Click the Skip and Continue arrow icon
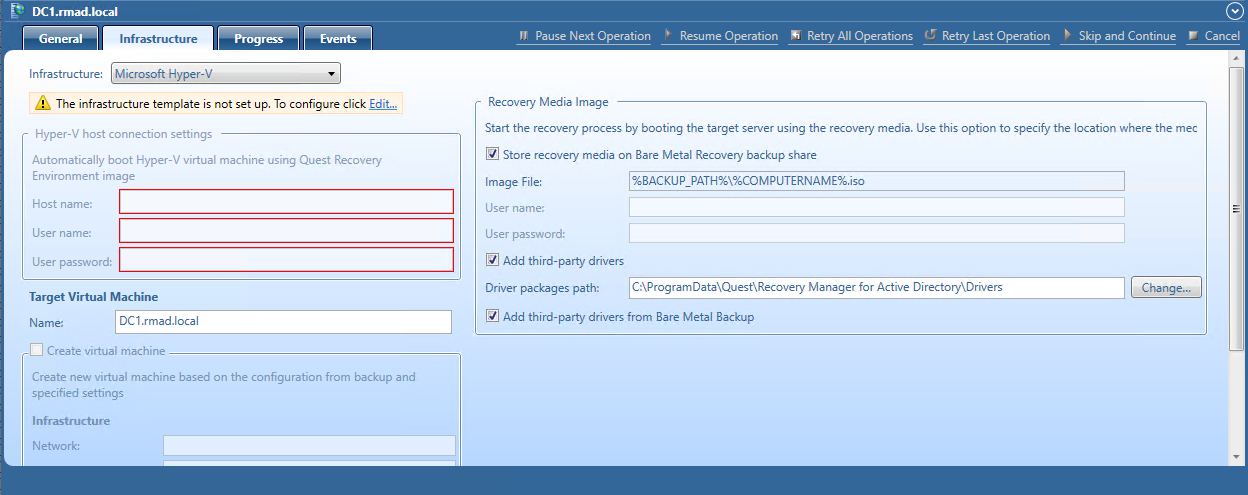This screenshot has height=495, width=1248. pyautogui.click(x=1068, y=36)
